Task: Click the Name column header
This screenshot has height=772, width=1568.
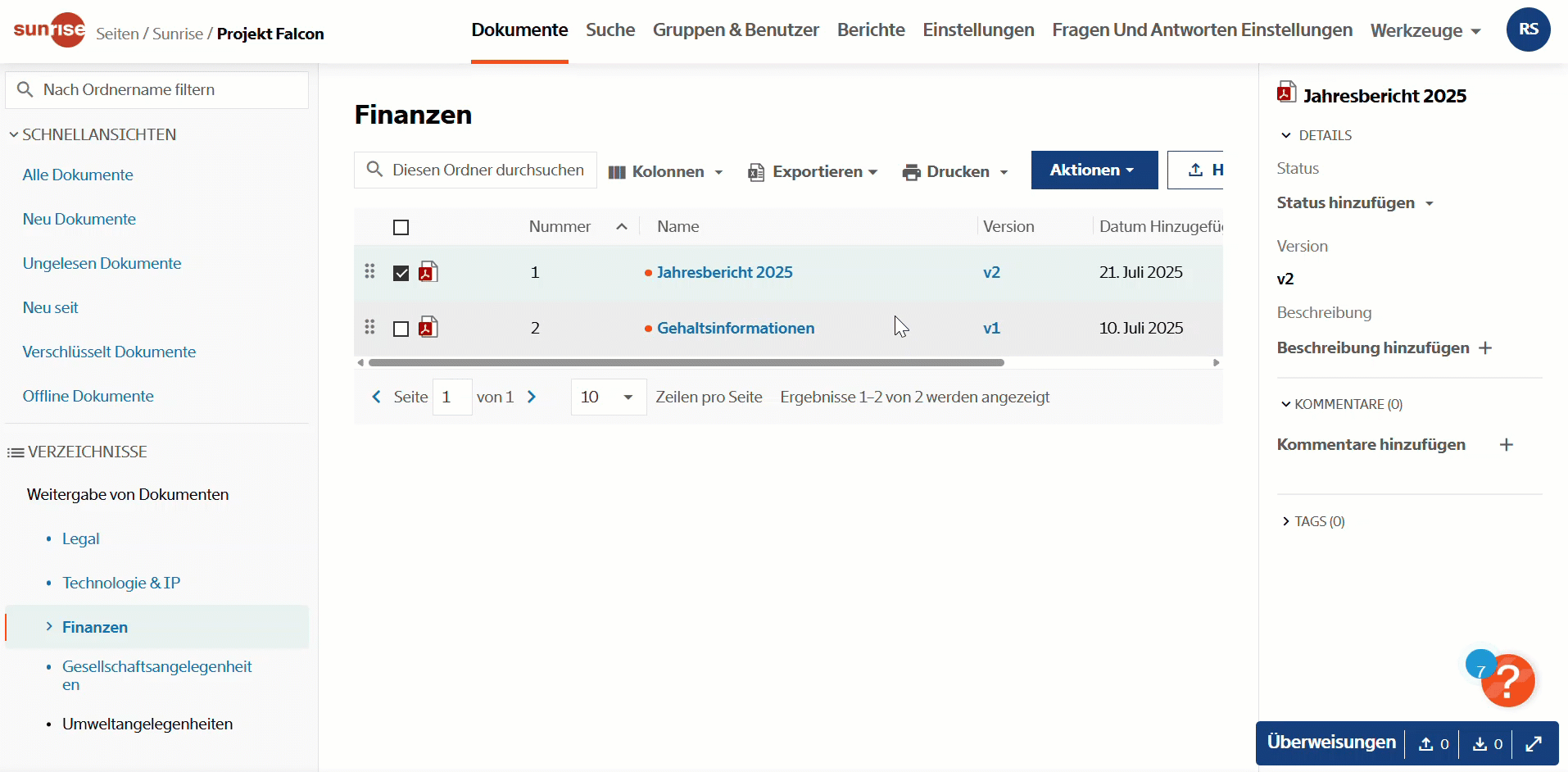Action: coord(678,226)
